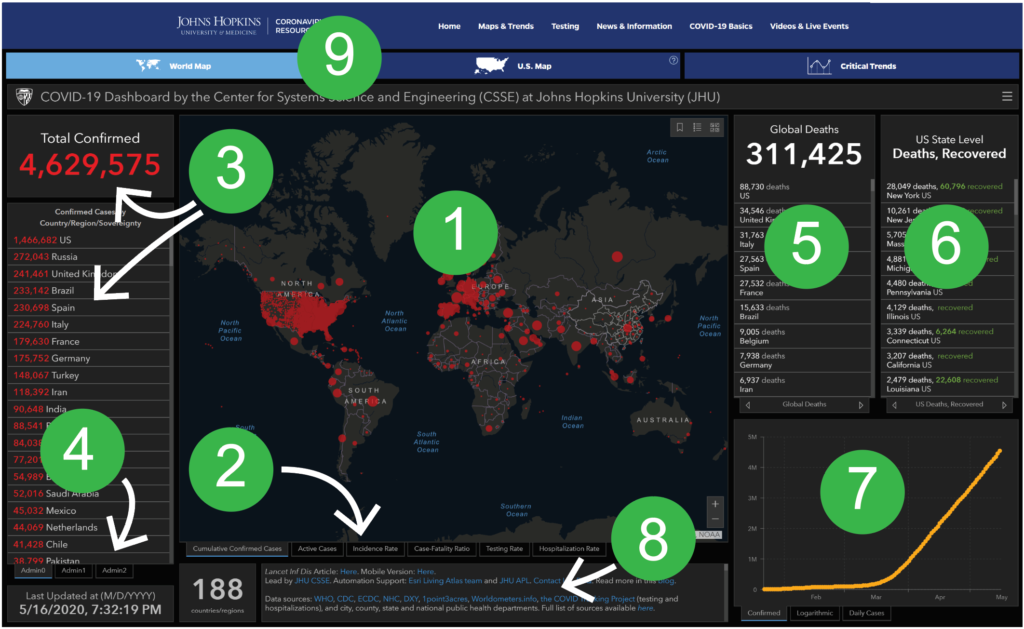Open the map legend list icon

click(x=697, y=127)
